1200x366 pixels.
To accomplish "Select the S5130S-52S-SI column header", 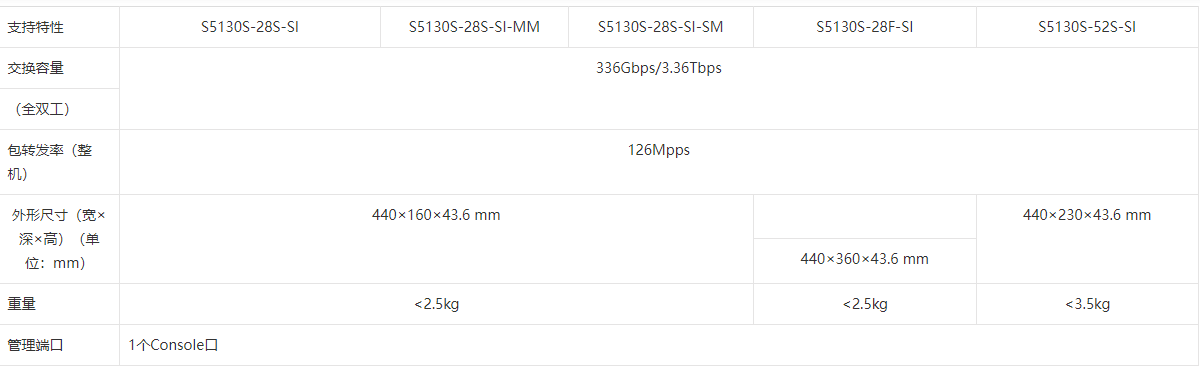I will click(x=1087, y=27).
